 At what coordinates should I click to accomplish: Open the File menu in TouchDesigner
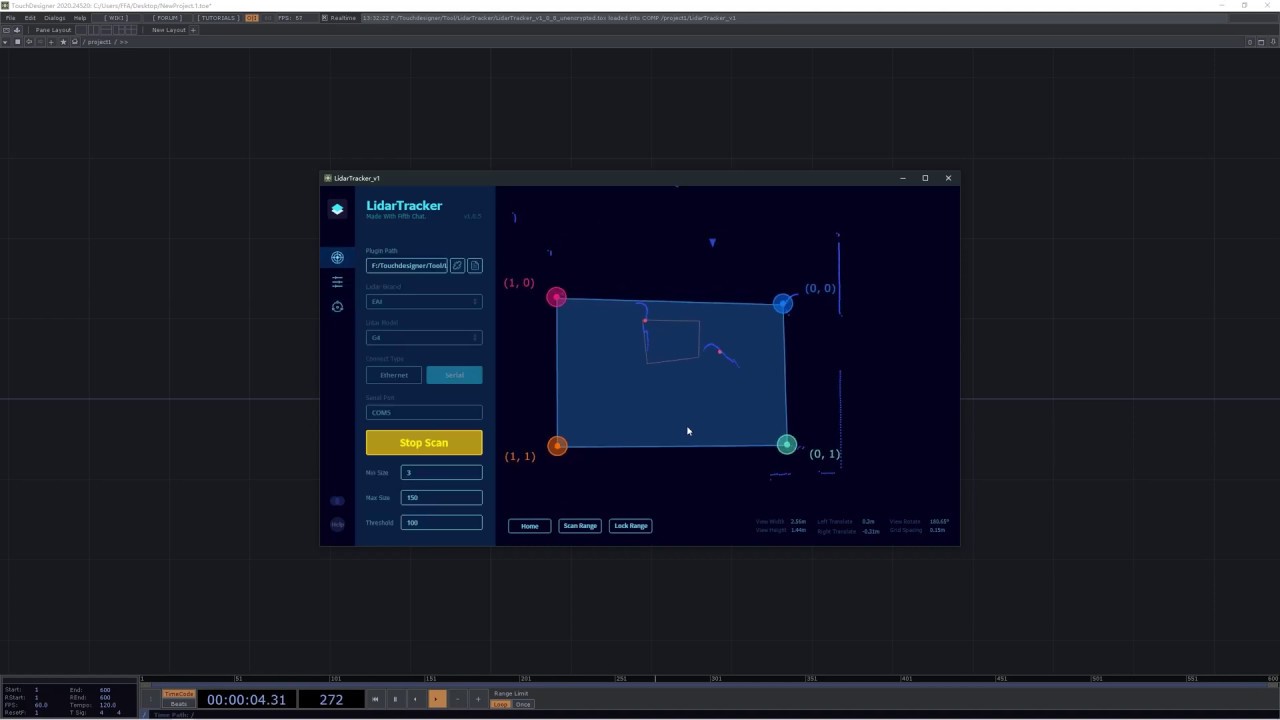pos(11,18)
